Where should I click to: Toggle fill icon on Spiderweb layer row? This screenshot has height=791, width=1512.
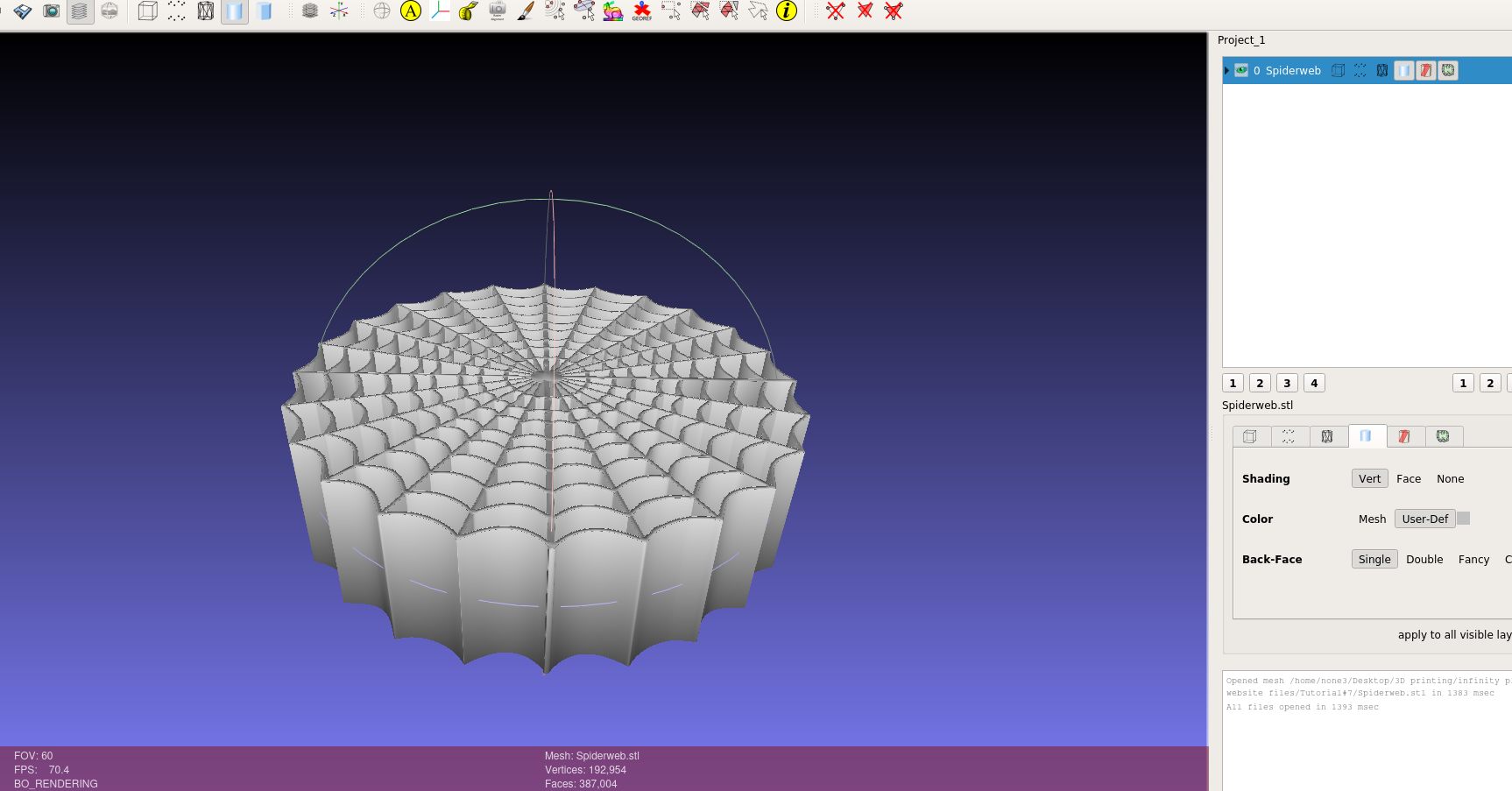(x=1404, y=71)
